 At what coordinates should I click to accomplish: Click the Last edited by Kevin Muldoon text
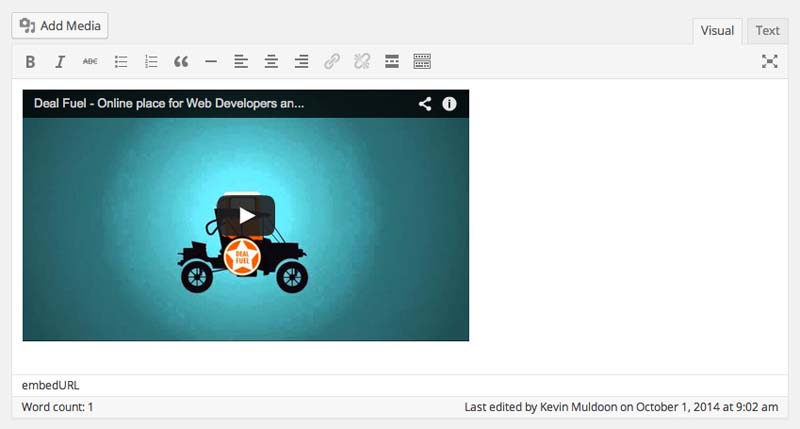click(x=621, y=407)
